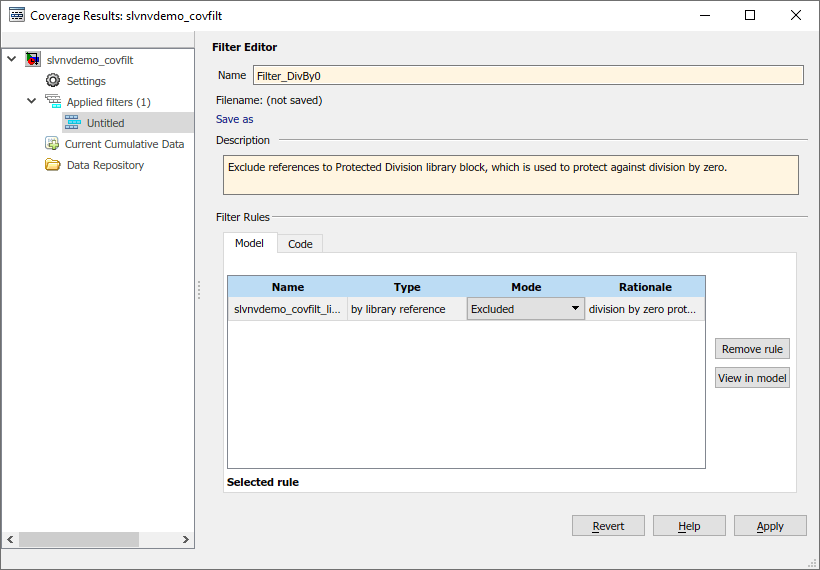The width and height of the screenshot is (820, 570).
Task: Switch to the Model tab
Action: (249, 243)
